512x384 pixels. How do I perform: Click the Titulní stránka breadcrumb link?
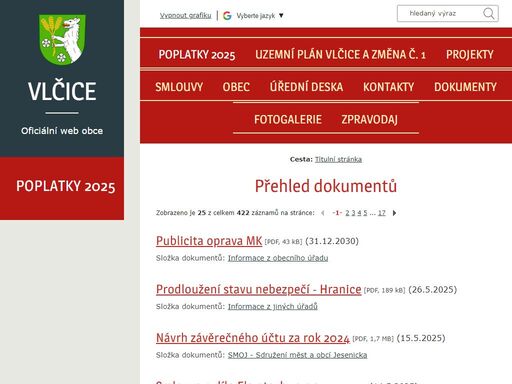coord(338,159)
